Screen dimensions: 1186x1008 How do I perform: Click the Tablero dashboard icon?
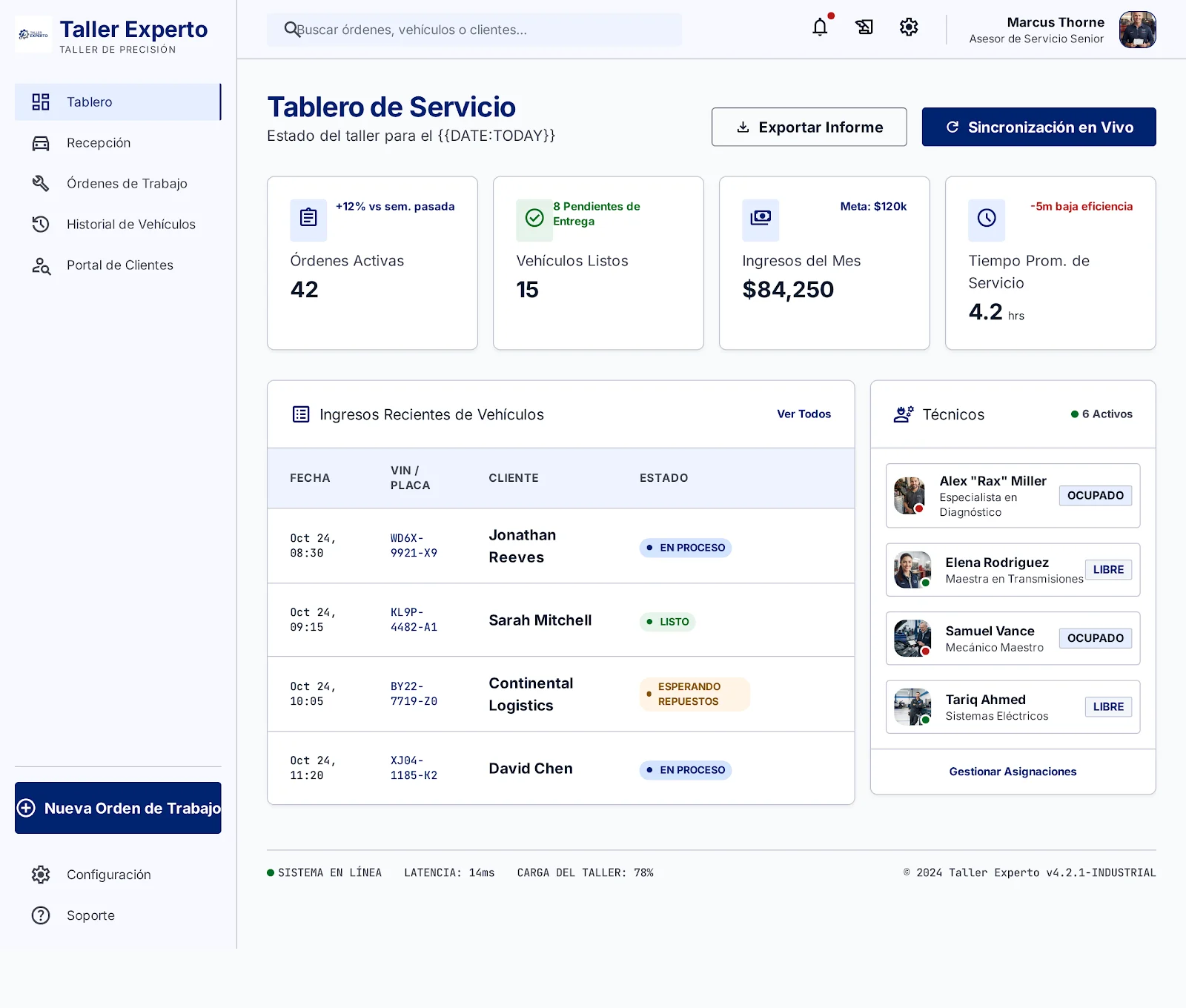point(41,102)
